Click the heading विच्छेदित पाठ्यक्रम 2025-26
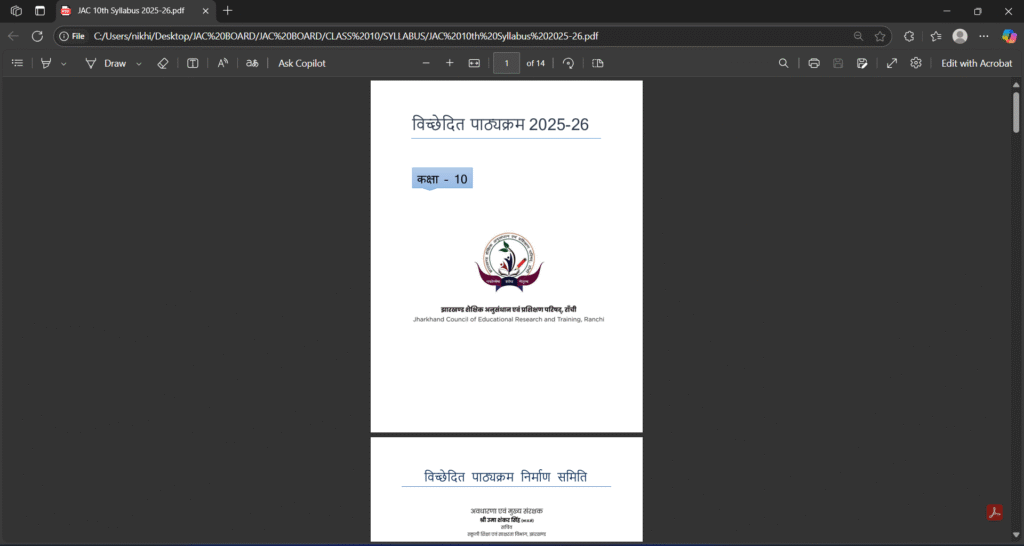This screenshot has width=1024, height=546. tap(500, 124)
